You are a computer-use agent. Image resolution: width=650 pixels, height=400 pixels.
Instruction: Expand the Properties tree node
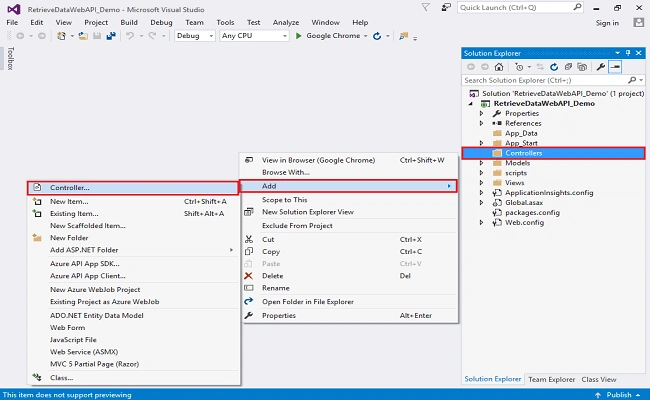pyautogui.click(x=481, y=113)
